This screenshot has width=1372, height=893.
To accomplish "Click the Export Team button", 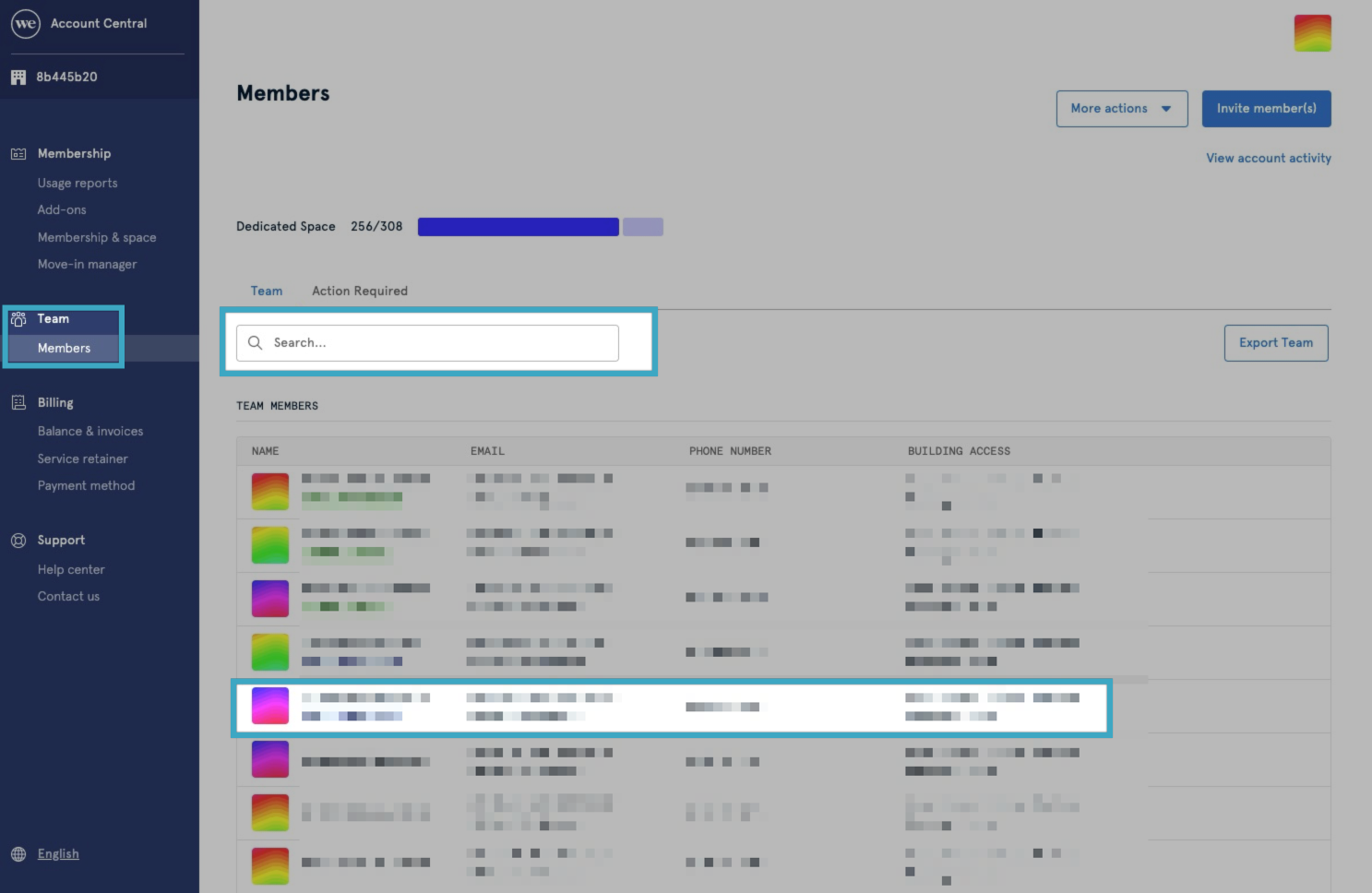I will (1276, 343).
